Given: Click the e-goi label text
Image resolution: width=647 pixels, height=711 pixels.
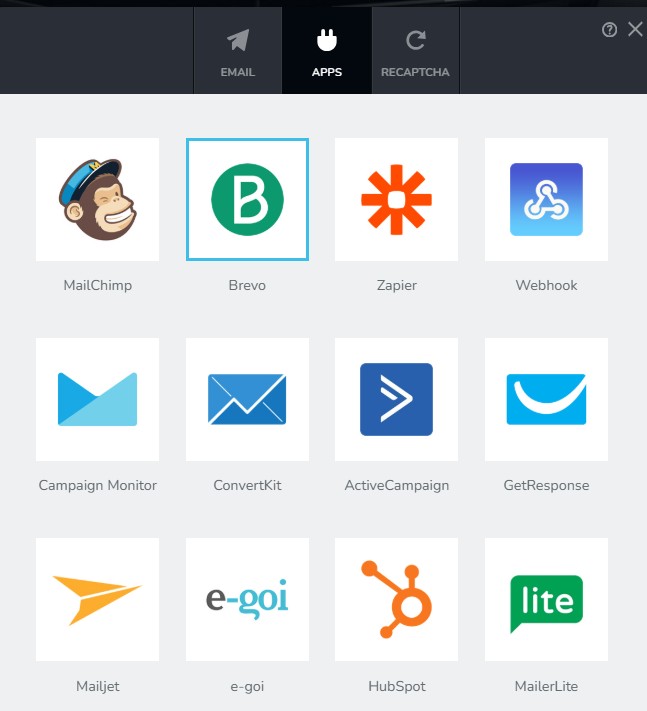Looking at the screenshot, I should click(x=247, y=687).
